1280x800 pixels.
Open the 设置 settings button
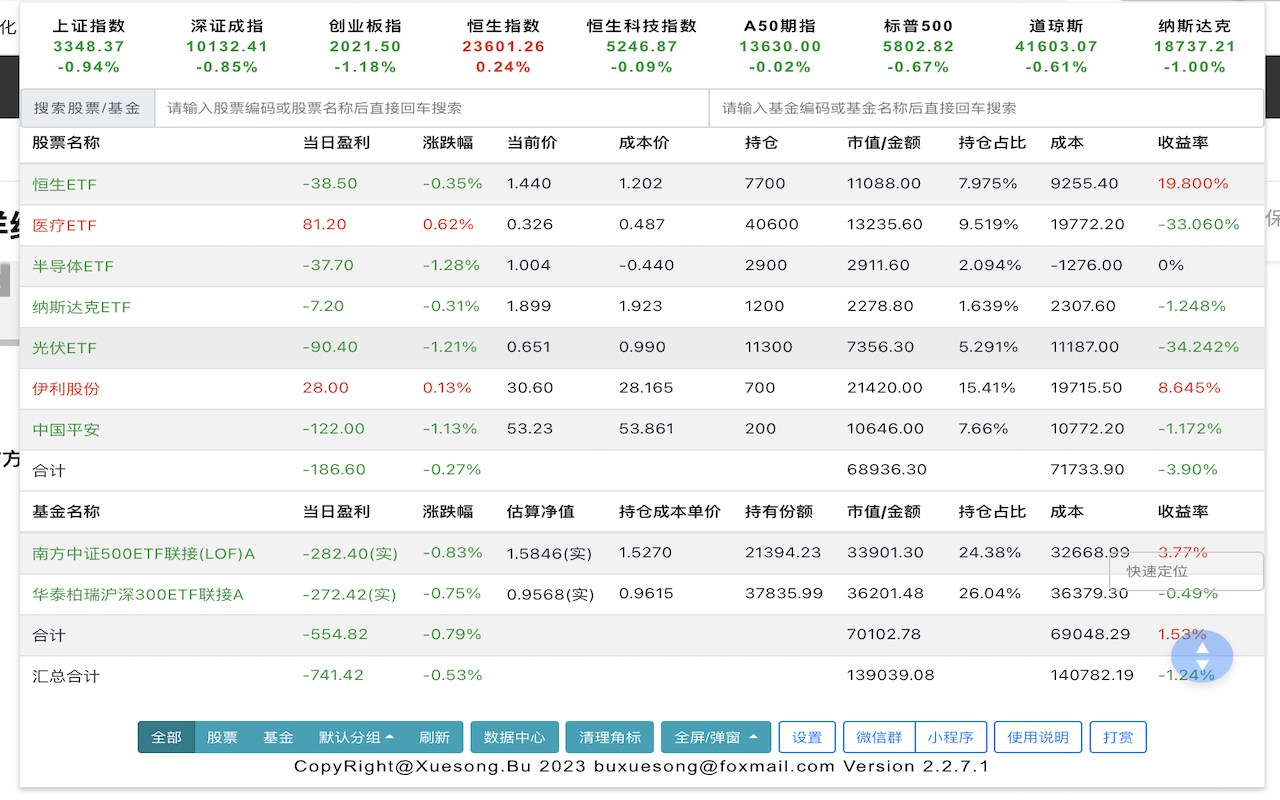coord(807,737)
